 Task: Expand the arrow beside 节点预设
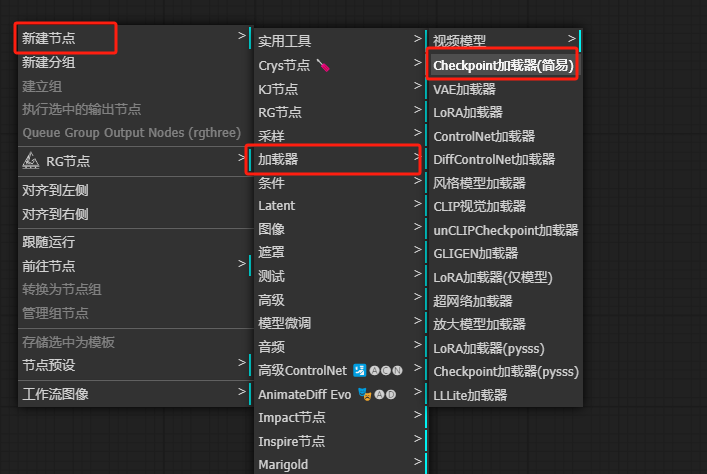[x=242, y=363]
